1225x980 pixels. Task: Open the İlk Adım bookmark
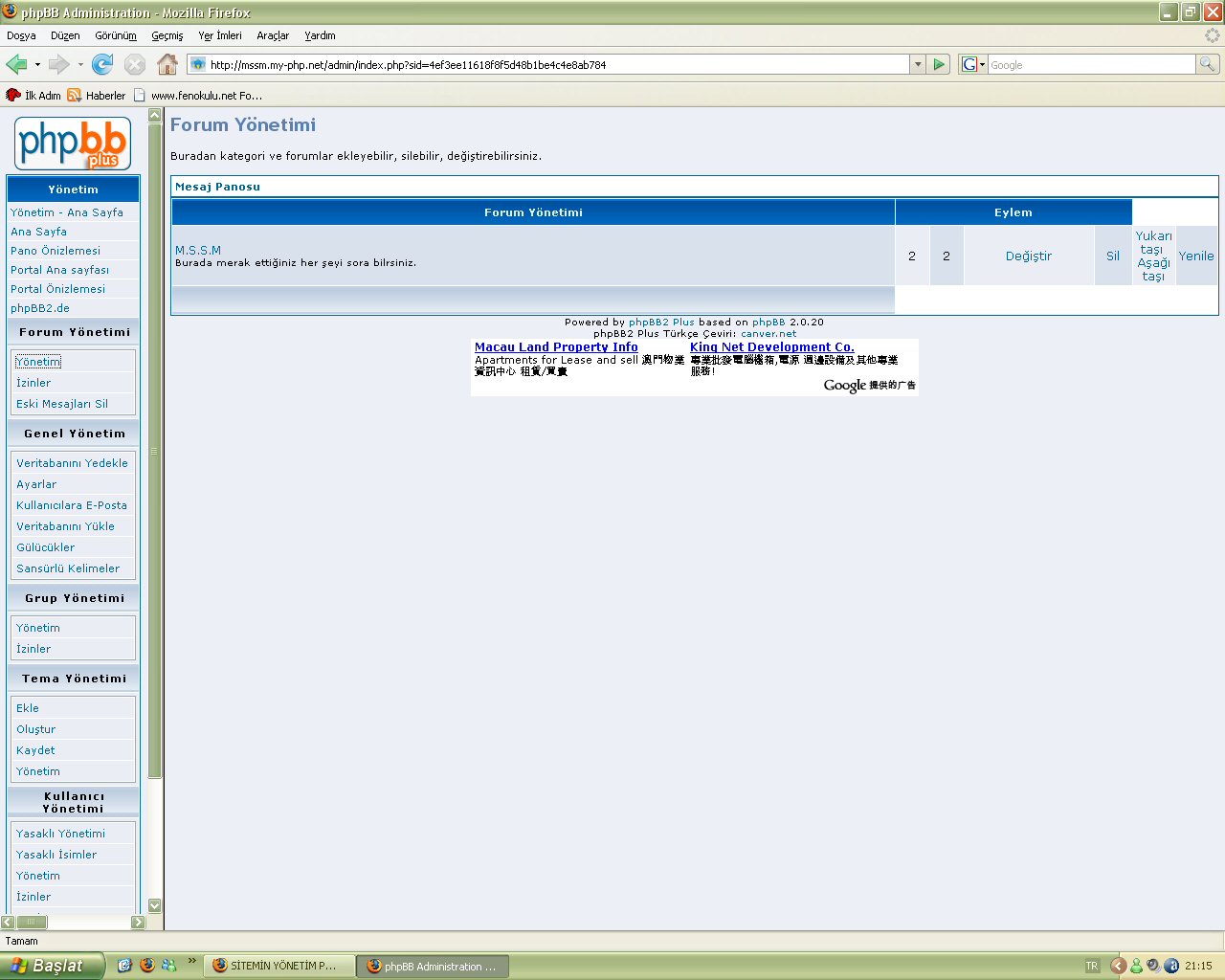tap(33, 95)
